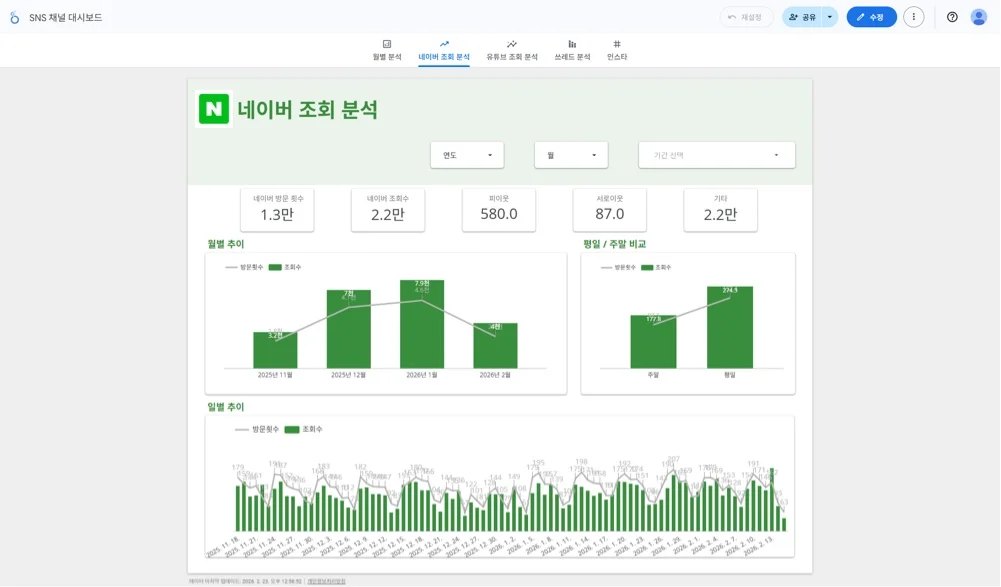Toggle 방문횟수 legend in the 월별 추이 chart
1001x587 pixels.
click(x=245, y=267)
